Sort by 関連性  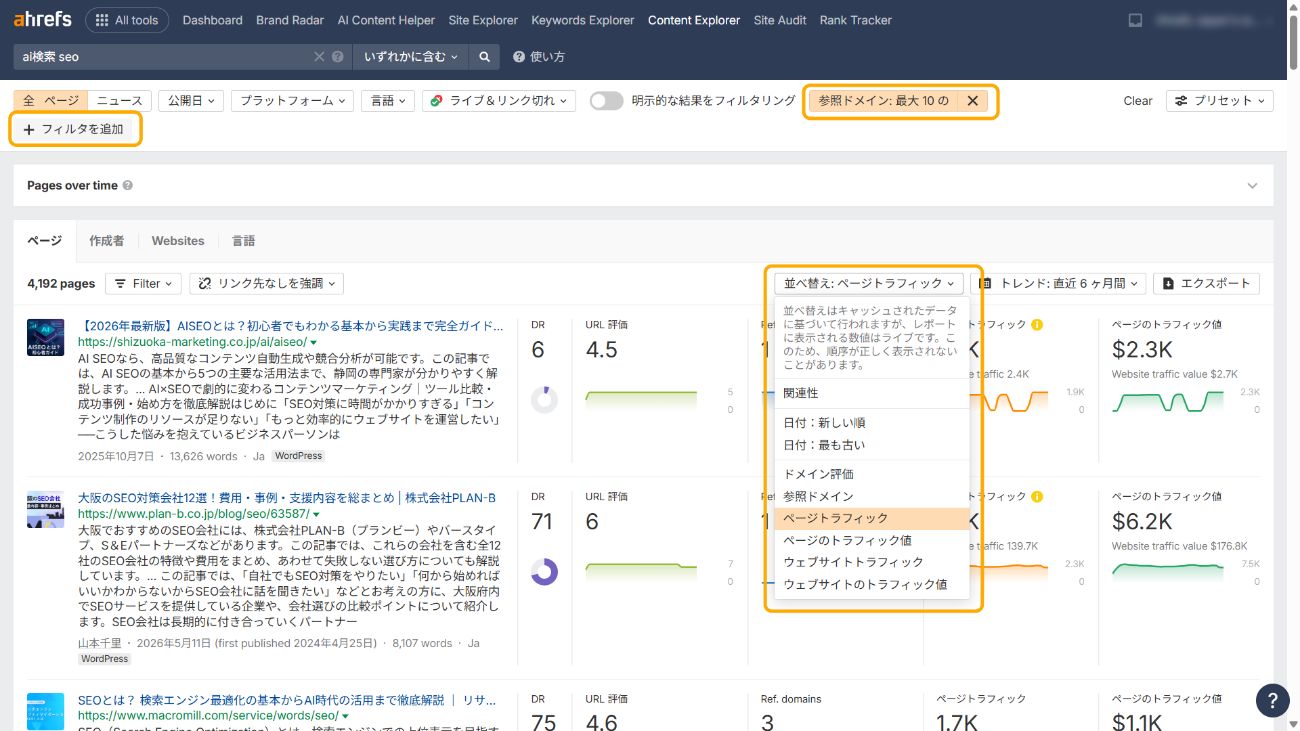coord(872,393)
